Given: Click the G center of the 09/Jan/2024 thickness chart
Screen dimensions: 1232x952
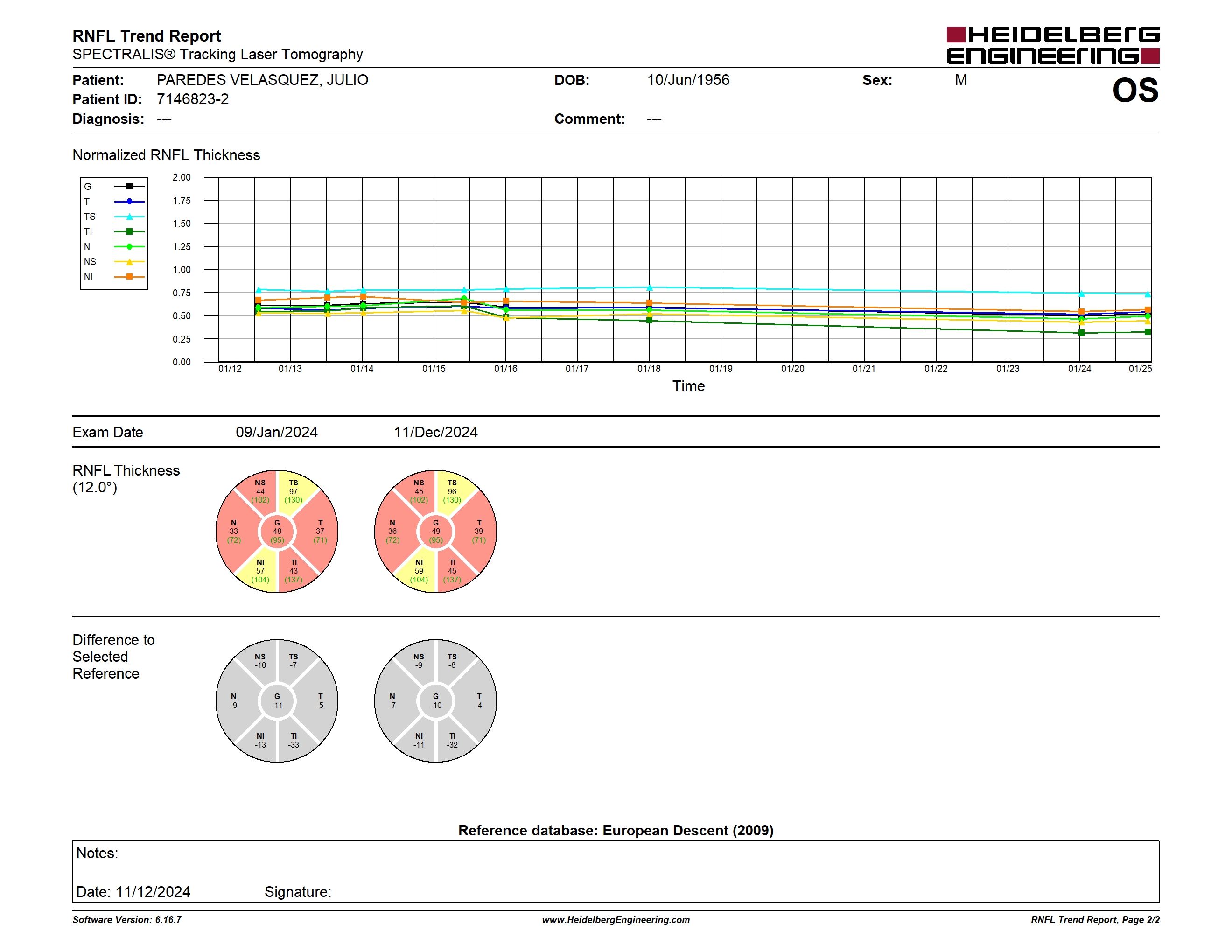Looking at the screenshot, I should [x=277, y=531].
